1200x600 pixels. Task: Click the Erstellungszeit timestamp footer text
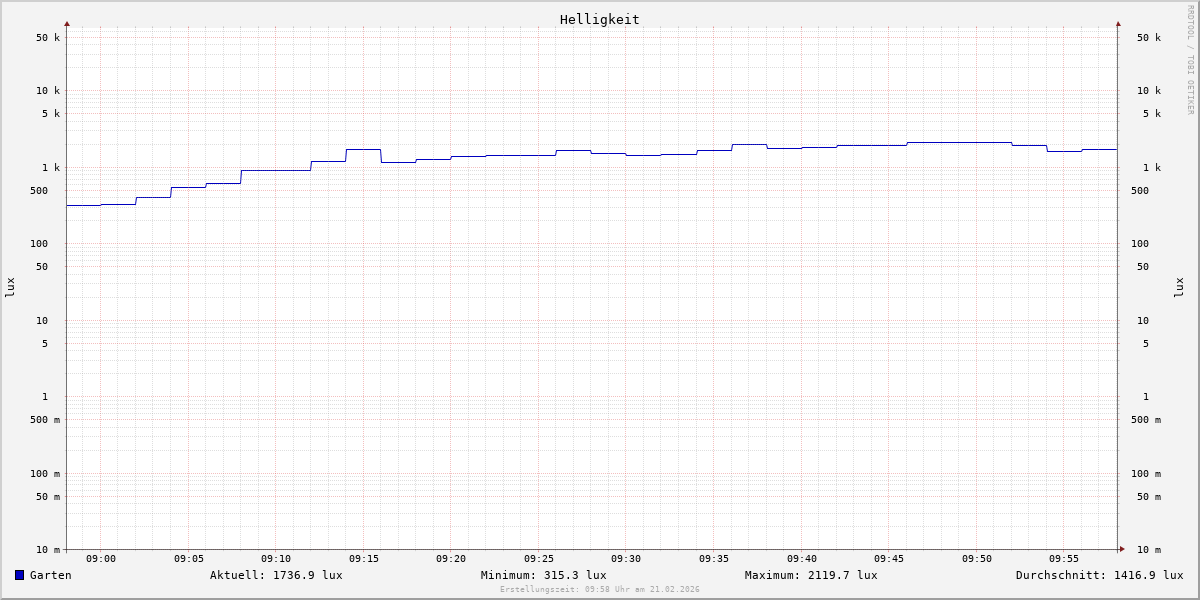pyautogui.click(x=600, y=590)
